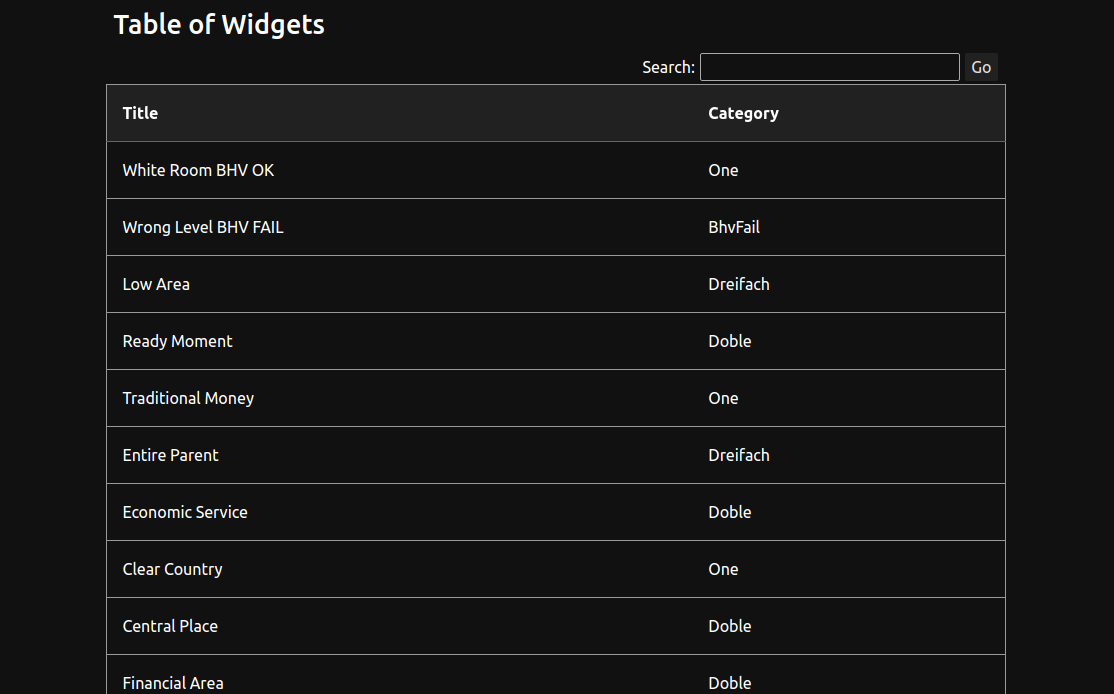
Task: Select the One category beside Clear Country
Action: [723, 569]
